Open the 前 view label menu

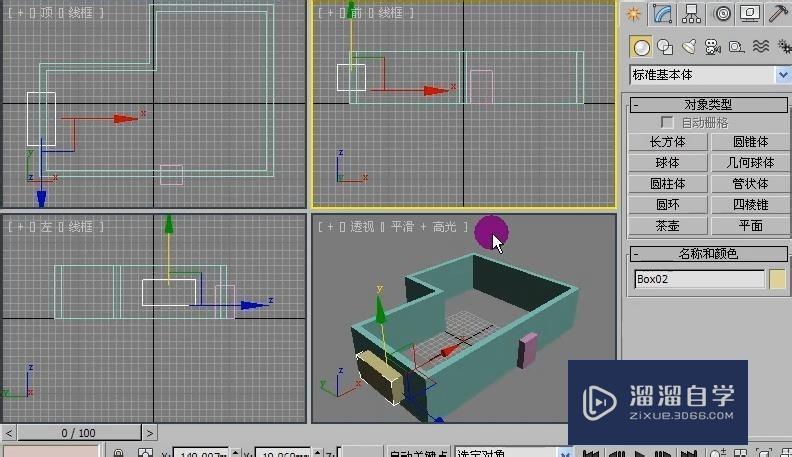357,13
